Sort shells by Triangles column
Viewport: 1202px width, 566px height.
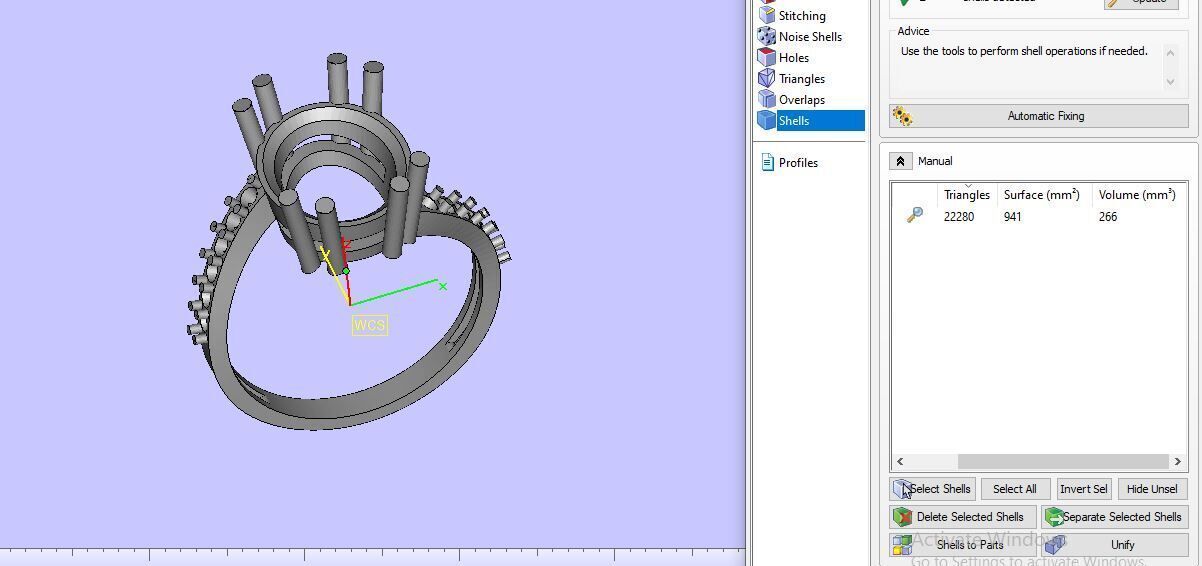pyautogui.click(x=967, y=195)
